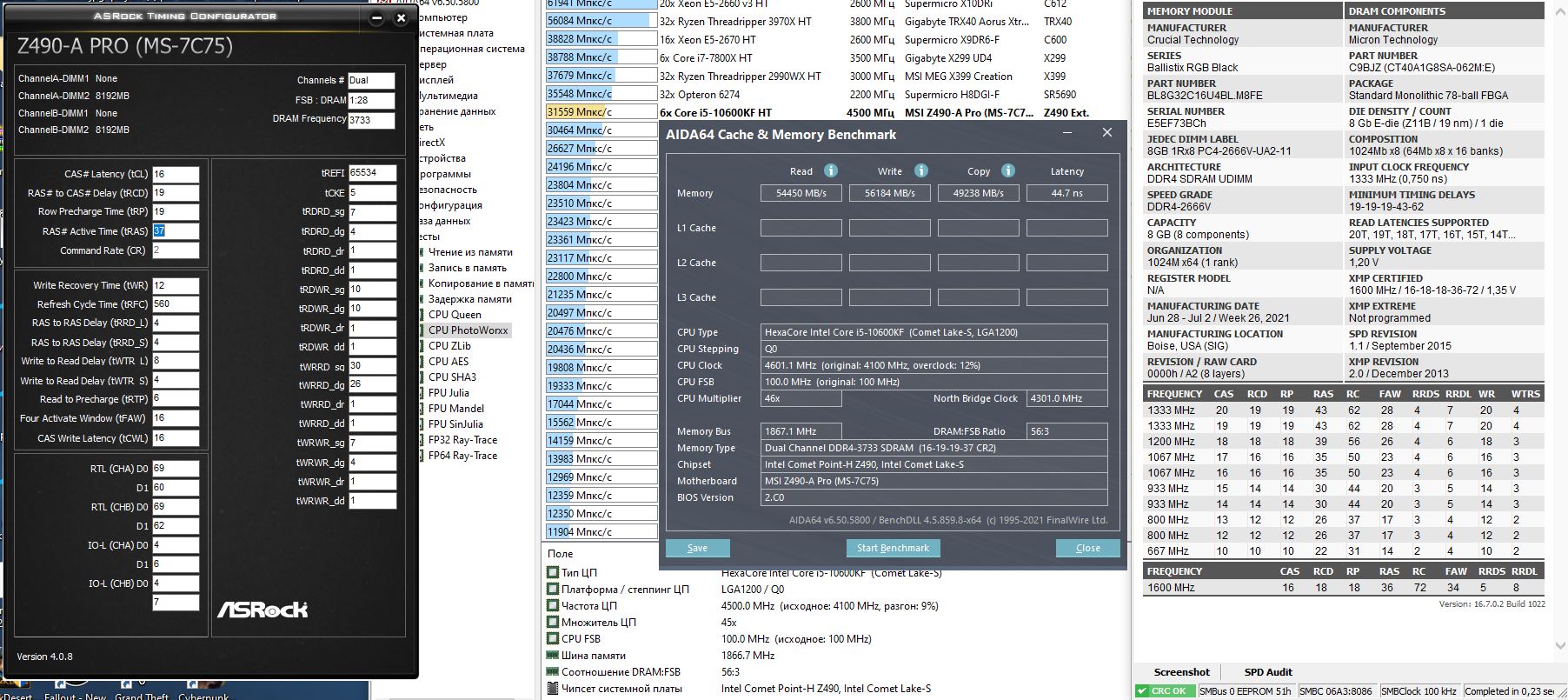Close the benchmark dialog using the Close button

(x=1087, y=548)
